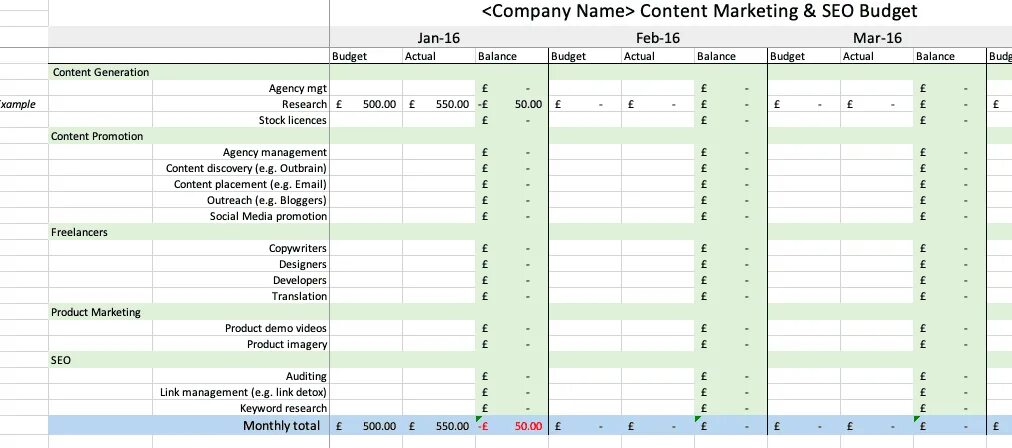1012x448 pixels.
Task: Click the empty Copywriters Jan-16 Actual cell
Action: tap(439, 248)
